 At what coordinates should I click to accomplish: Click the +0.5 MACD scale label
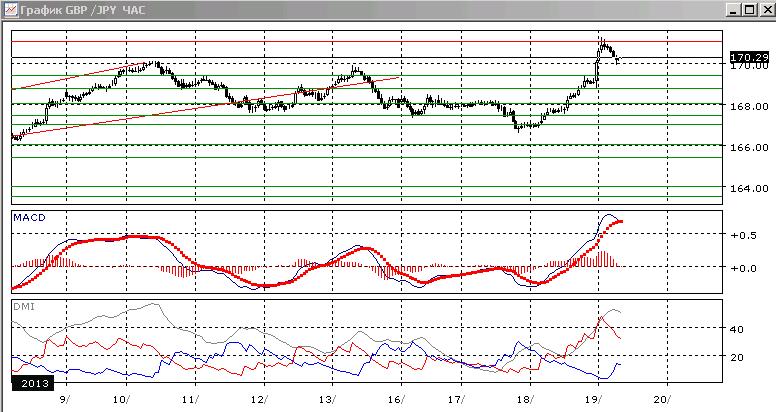[744, 235]
